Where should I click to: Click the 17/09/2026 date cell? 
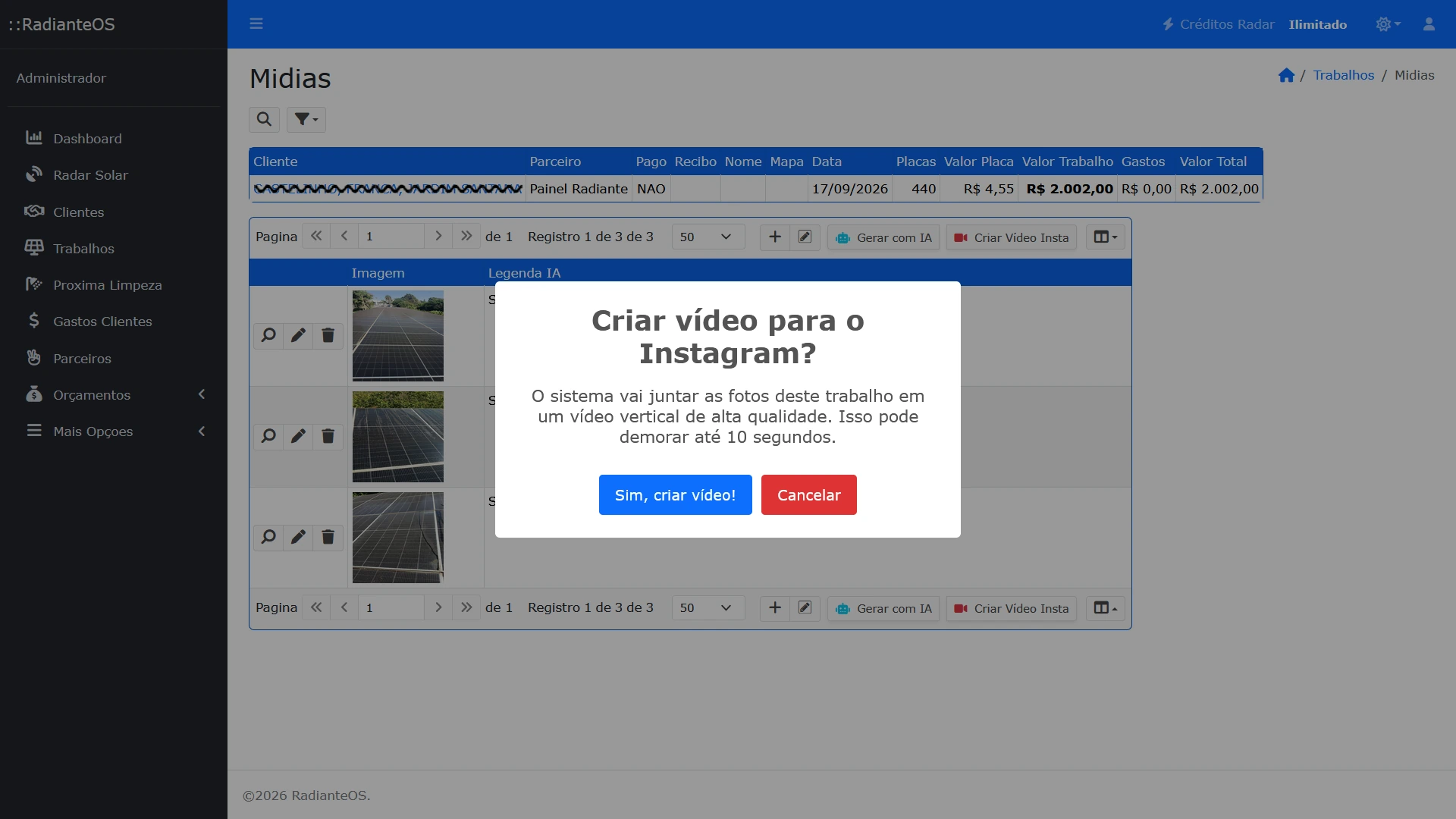tap(849, 189)
